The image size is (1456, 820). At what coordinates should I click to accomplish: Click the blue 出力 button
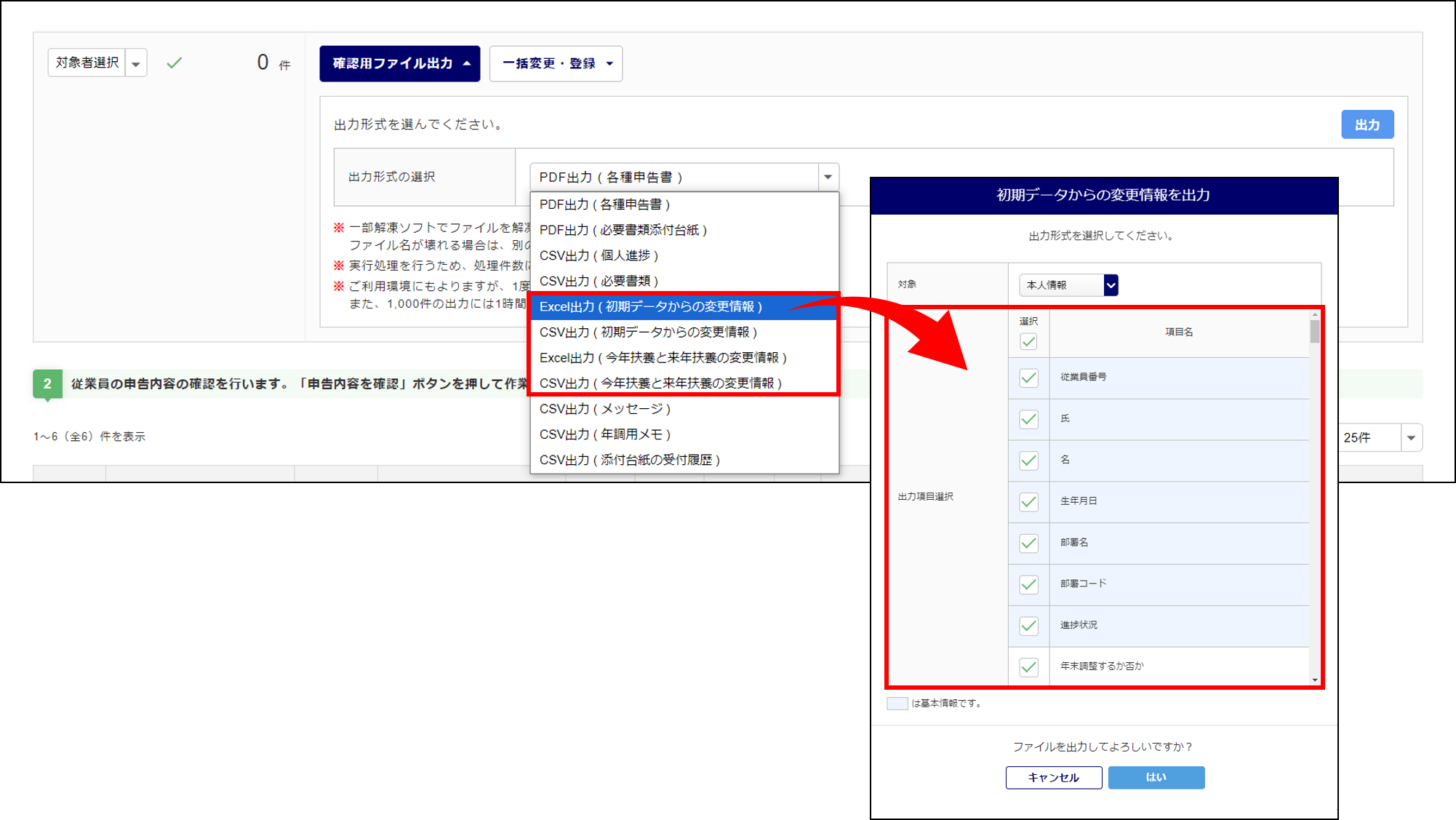coord(1367,124)
